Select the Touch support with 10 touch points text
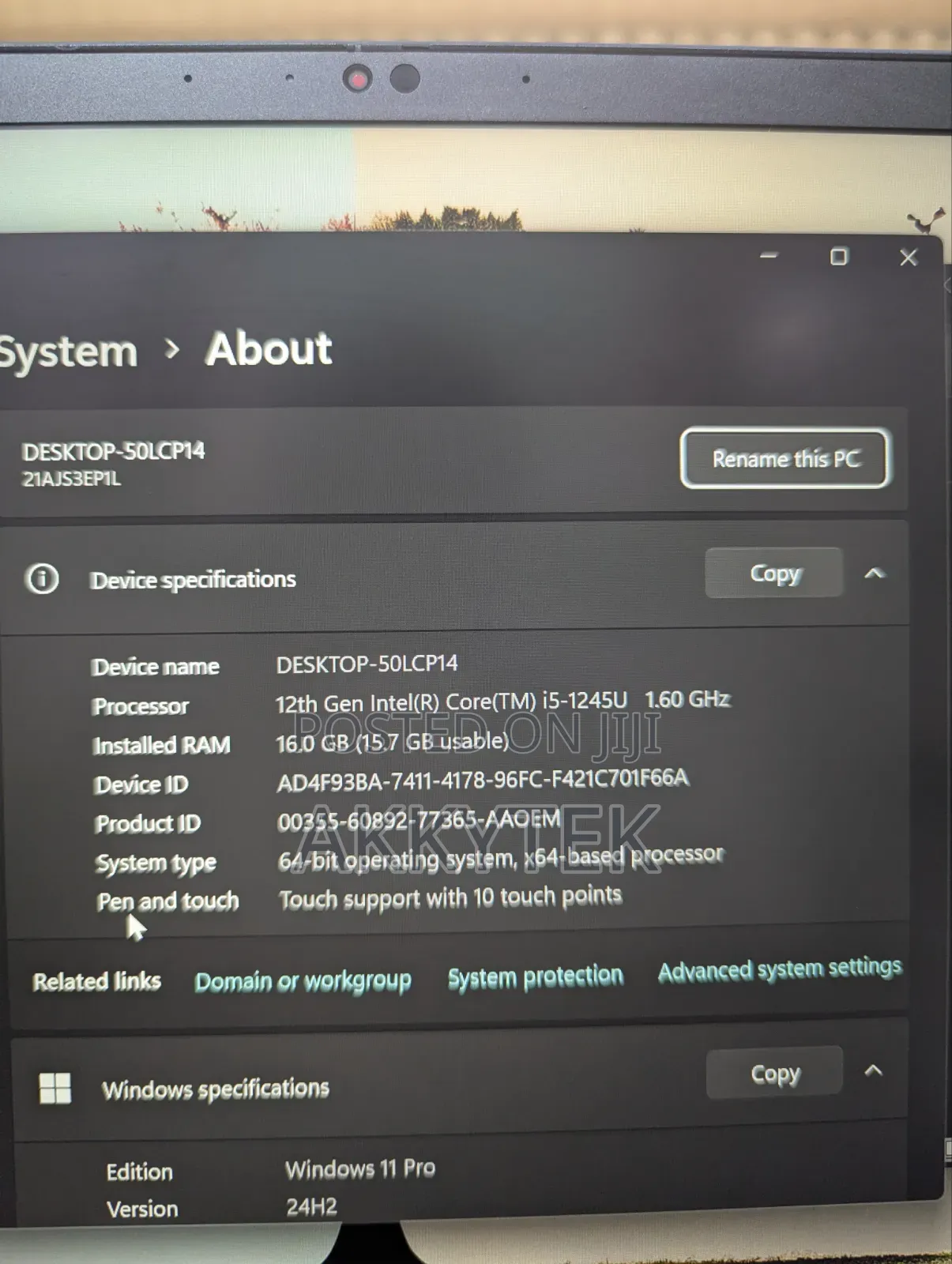Screen dimensions: 952x1264 click(450, 898)
